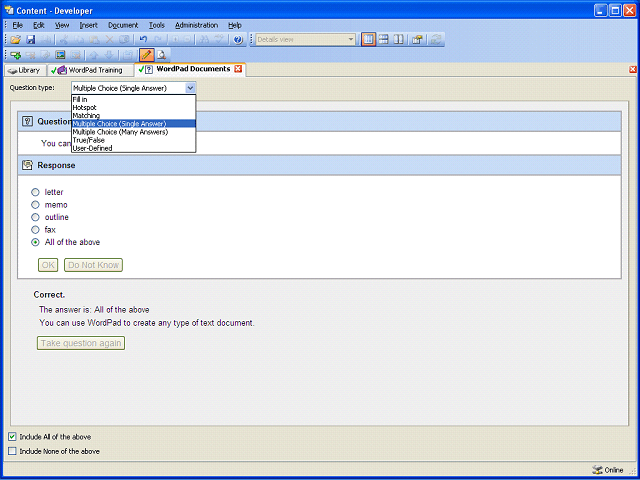
Task: Click the grayed Find binoculars icon
Action: pos(204,40)
